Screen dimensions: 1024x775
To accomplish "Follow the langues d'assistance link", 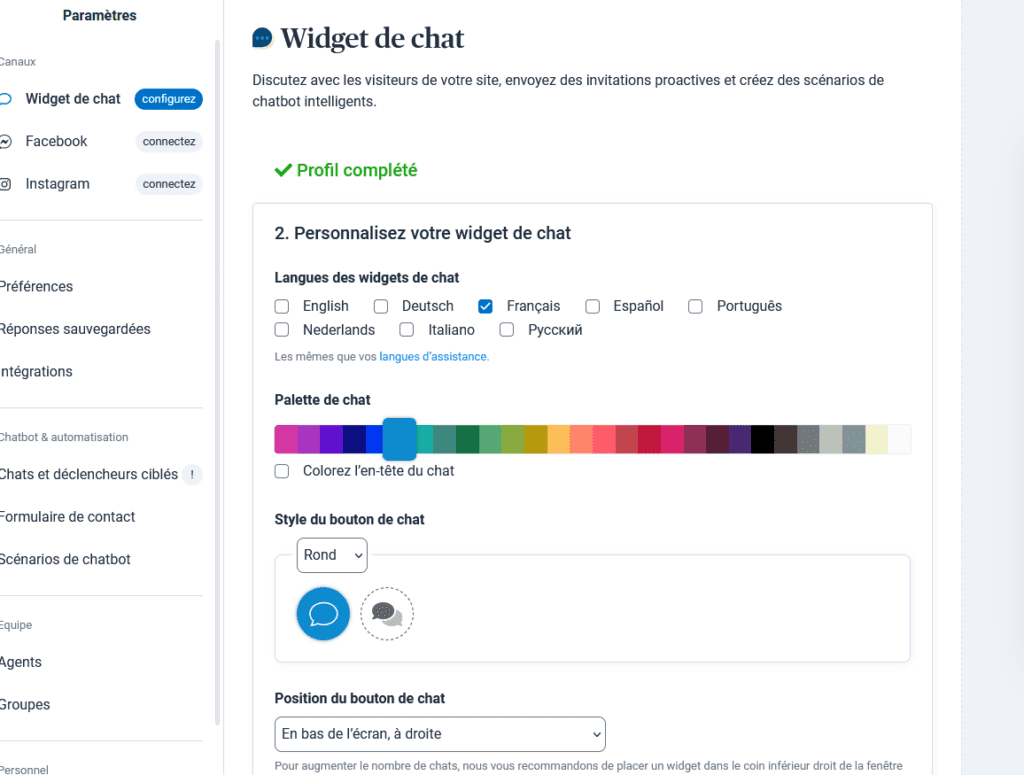I will pos(433,356).
